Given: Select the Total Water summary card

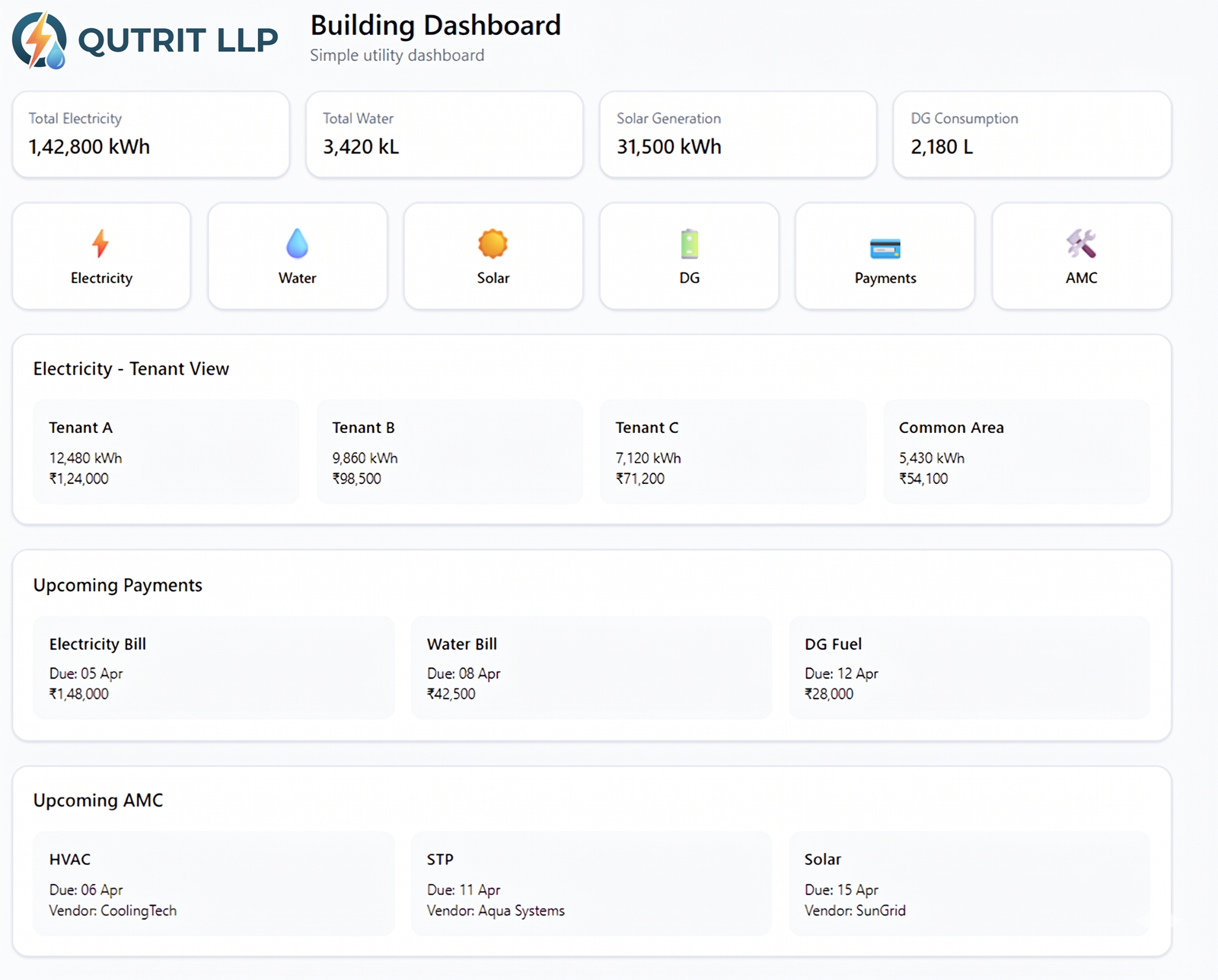Looking at the screenshot, I should click(445, 135).
